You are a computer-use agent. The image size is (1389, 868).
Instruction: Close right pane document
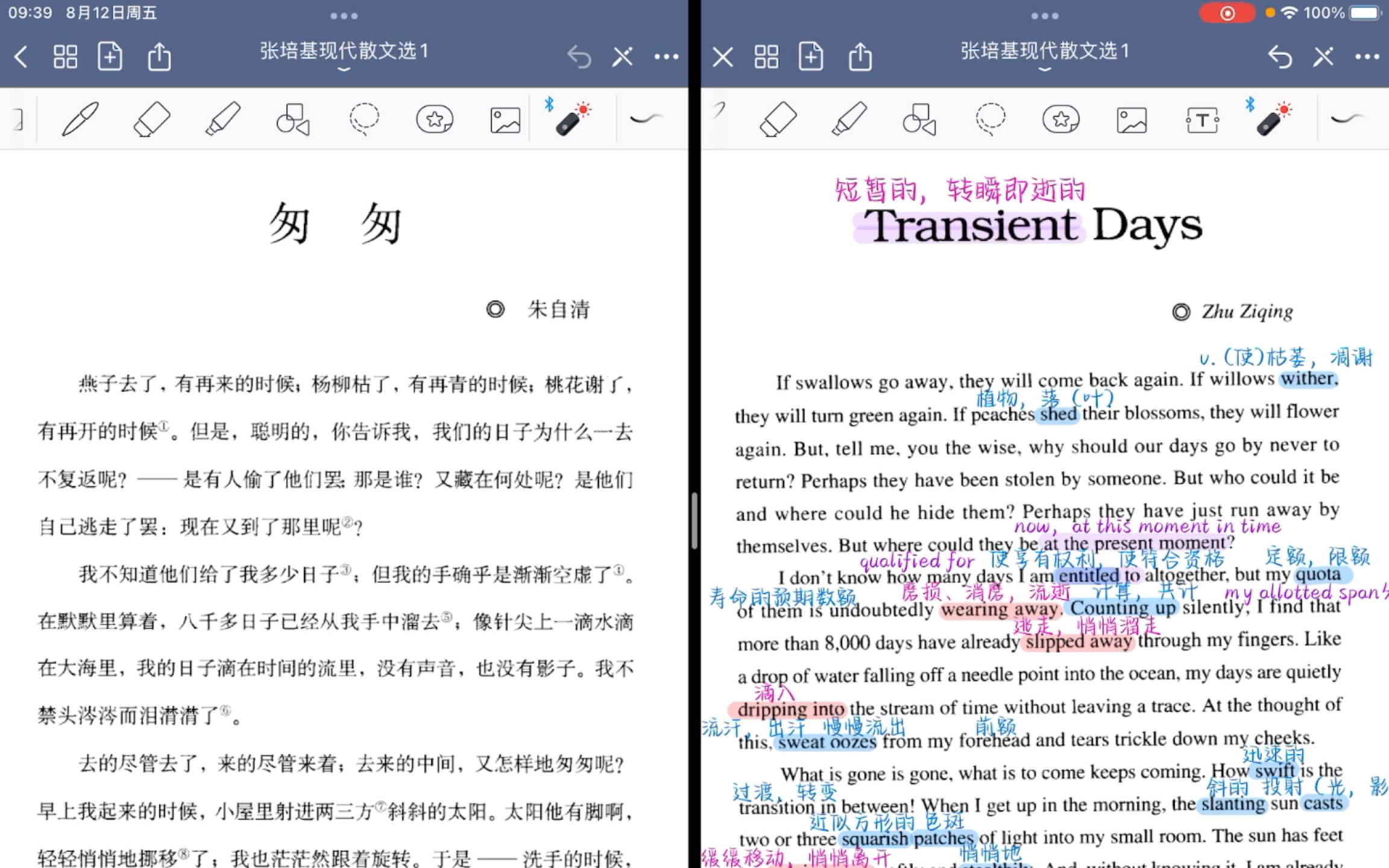pyautogui.click(x=722, y=57)
